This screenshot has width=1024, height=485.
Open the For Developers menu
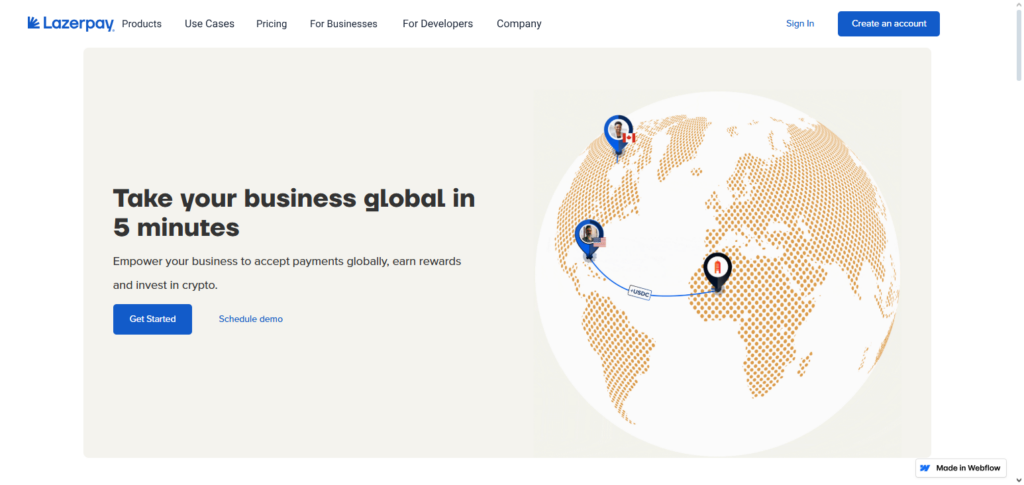[x=437, y=24]
